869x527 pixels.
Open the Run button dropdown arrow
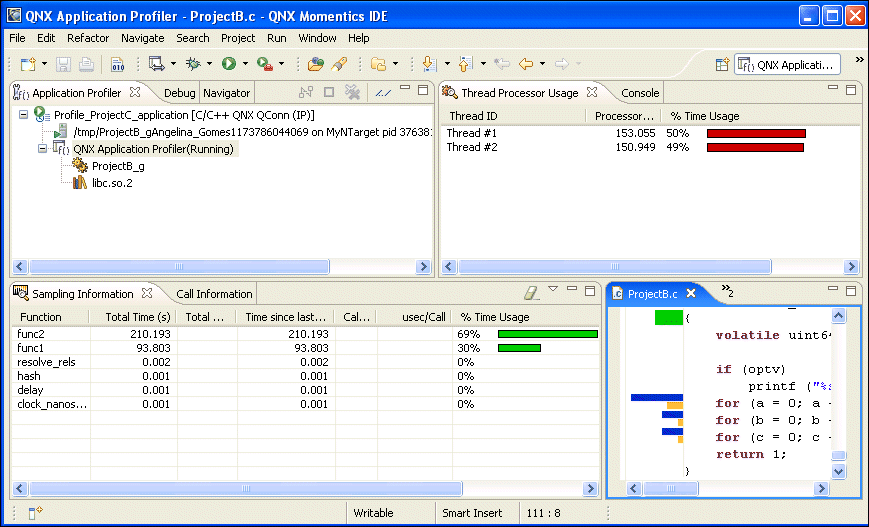[x=245, y=64]
